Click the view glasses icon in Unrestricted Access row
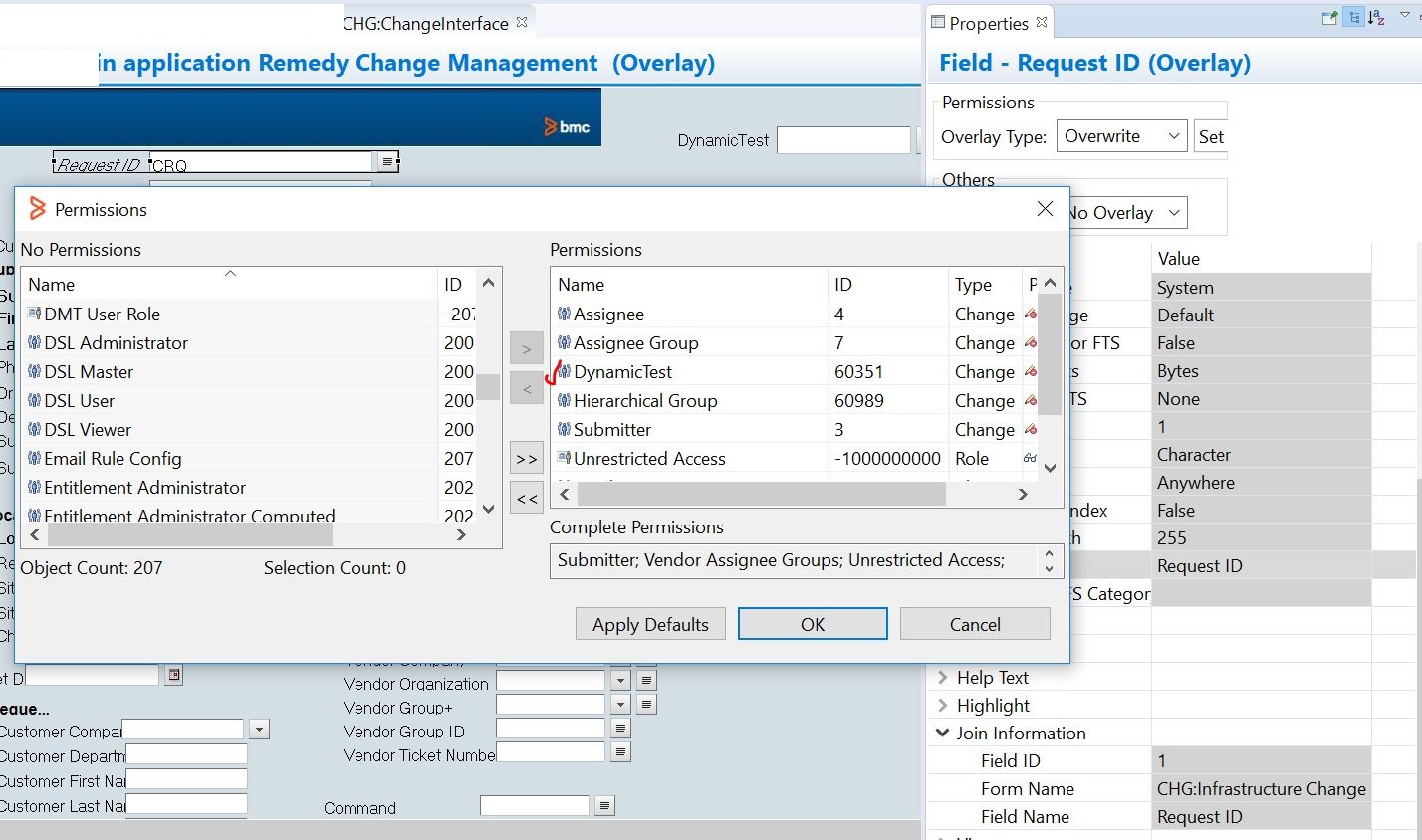The image size is (1422, 840). [1031, 458]
